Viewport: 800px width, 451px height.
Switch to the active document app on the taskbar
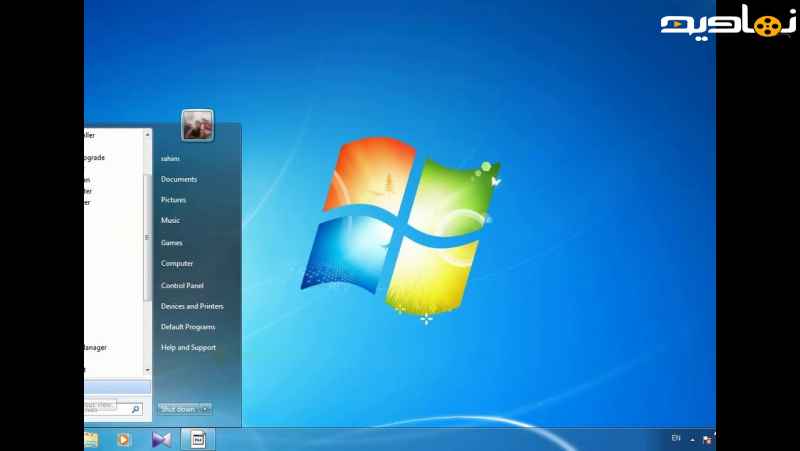tap(198, 439)
